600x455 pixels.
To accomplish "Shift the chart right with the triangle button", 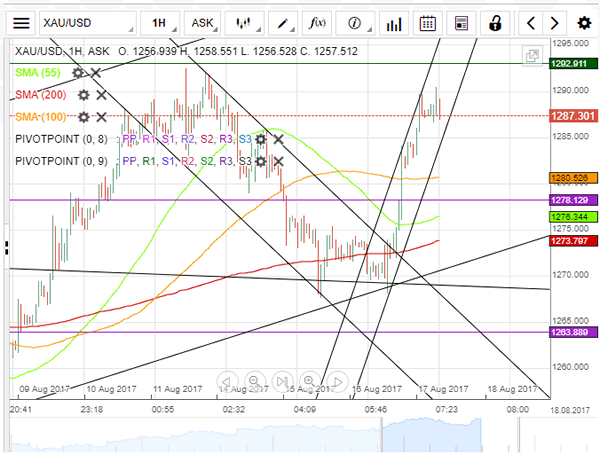I will pyautogui.click(x=338, y=382).
